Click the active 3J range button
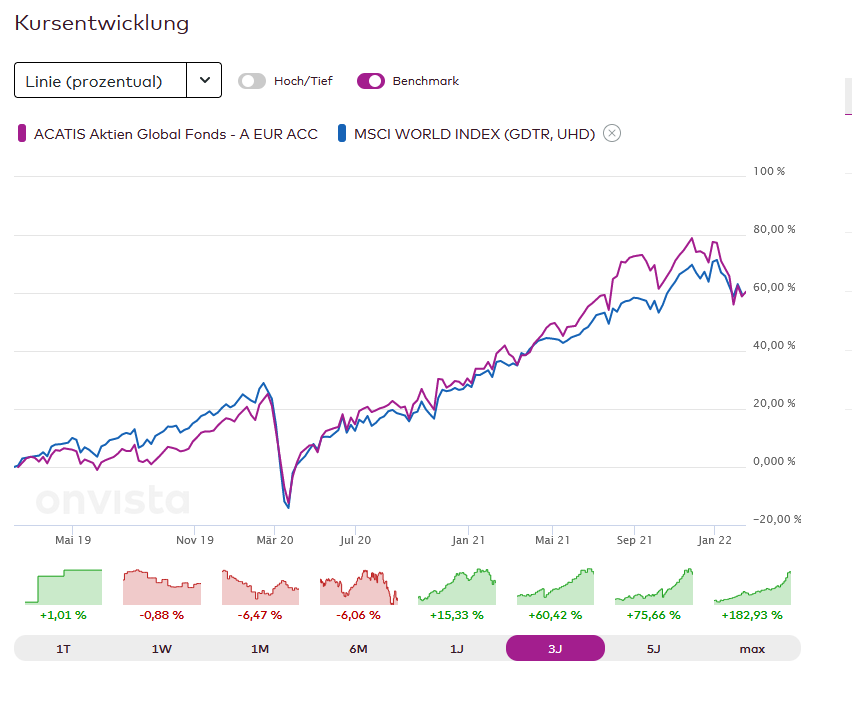 tap(555, 649)
